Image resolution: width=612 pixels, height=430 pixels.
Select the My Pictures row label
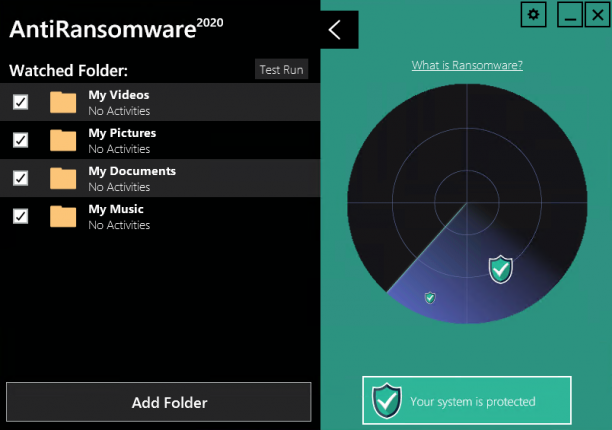[122, 133]
